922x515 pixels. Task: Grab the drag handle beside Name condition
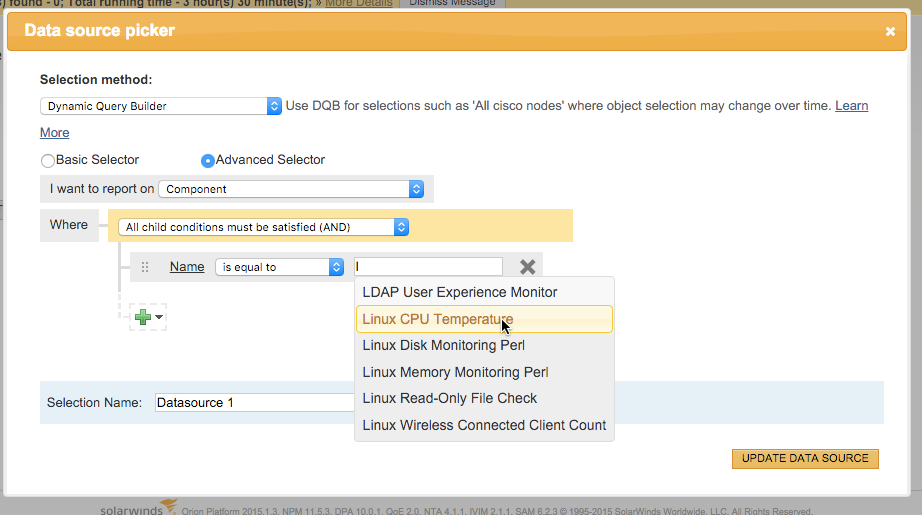145,267
